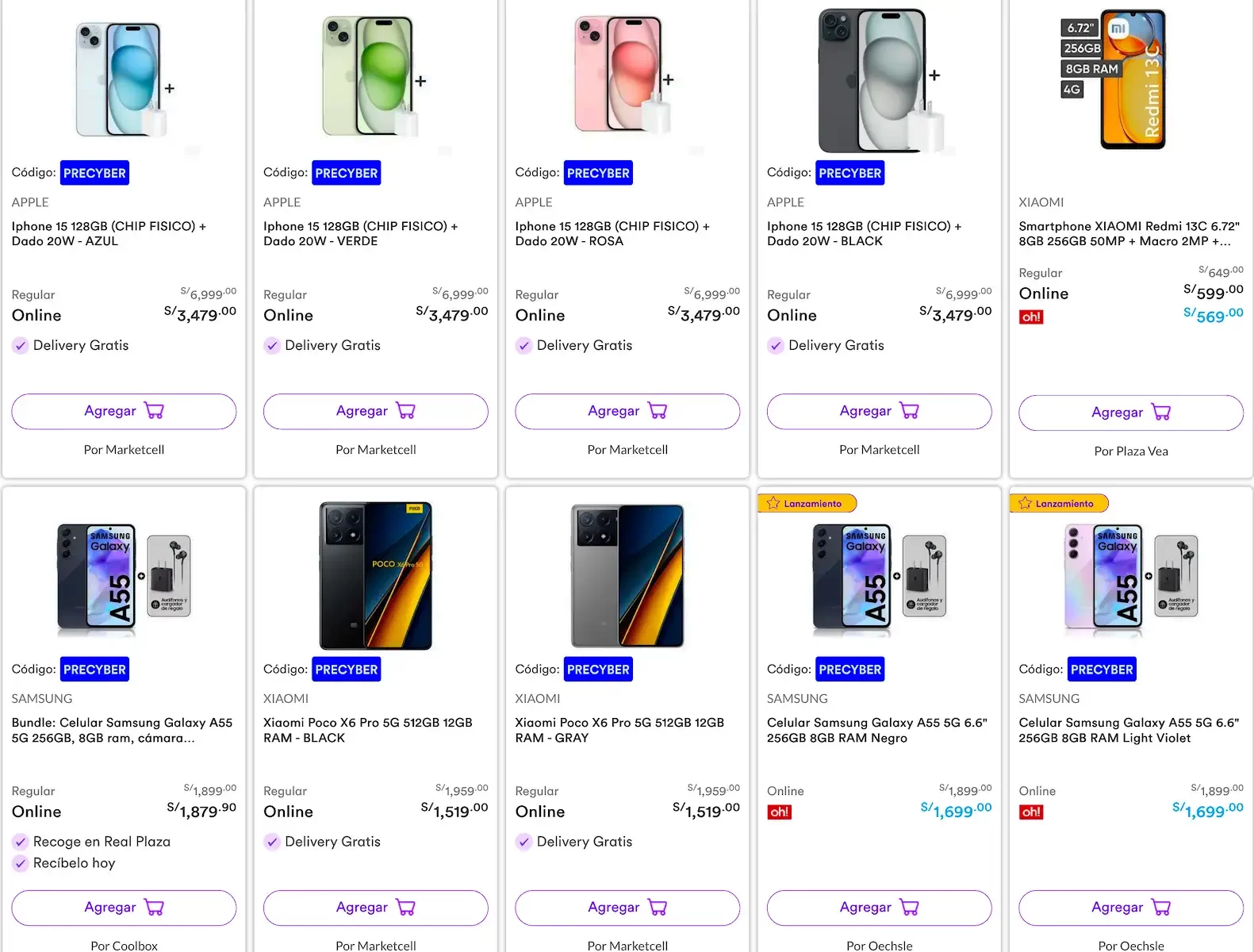
Task: Click the Lanzamiento star badge on Galaxy A55 Negro
Action: click(x=807, y=504)
